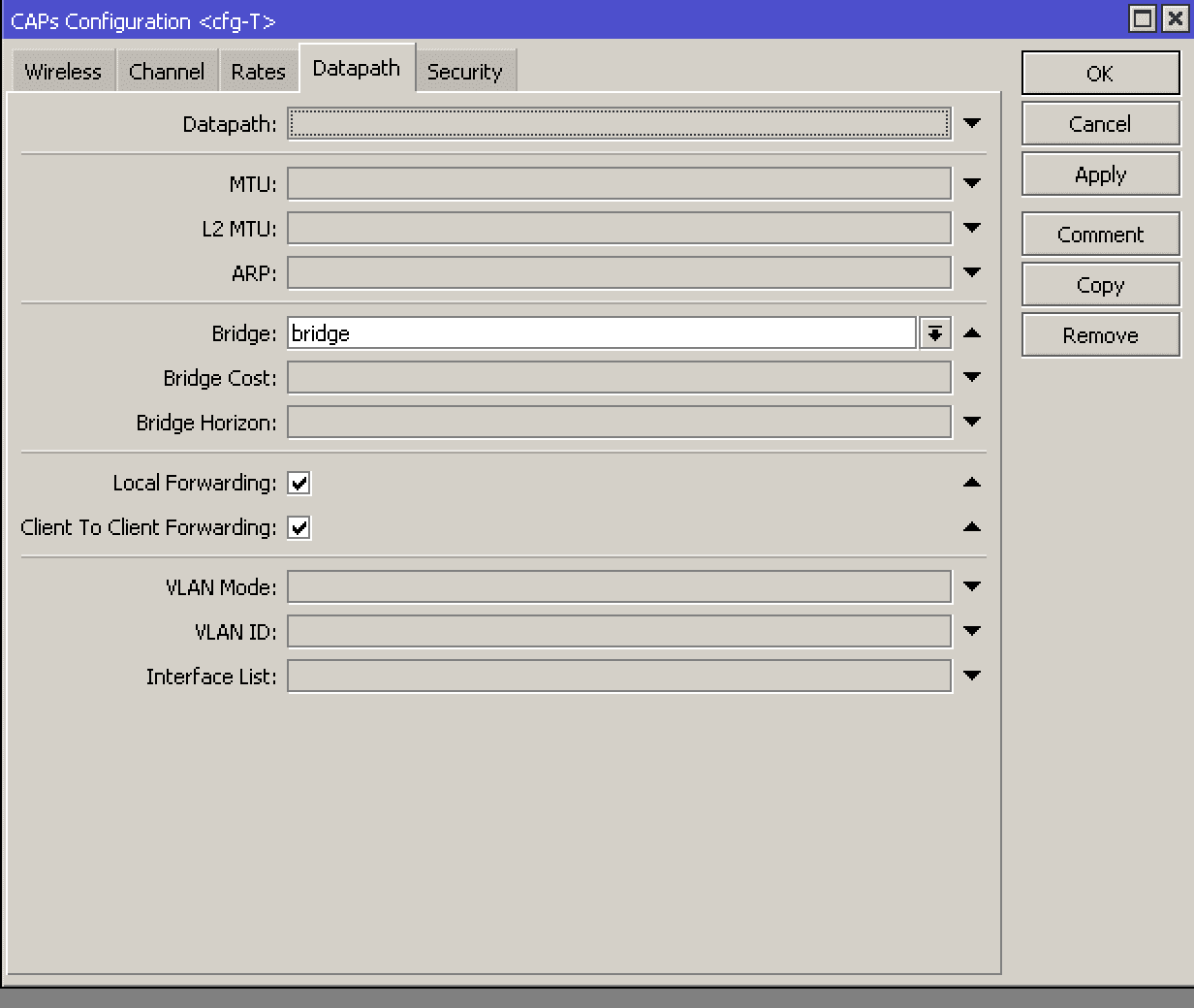Copy this CAPs configuration
This screenshot has height=1008, width=1194.
(x=1100, y=285)
